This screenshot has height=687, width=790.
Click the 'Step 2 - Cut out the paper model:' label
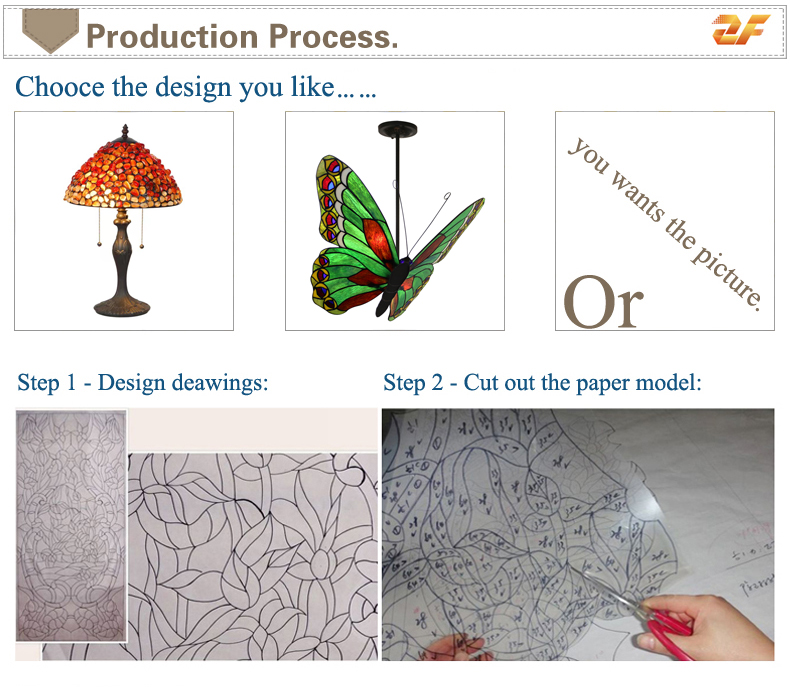point(542,383)
